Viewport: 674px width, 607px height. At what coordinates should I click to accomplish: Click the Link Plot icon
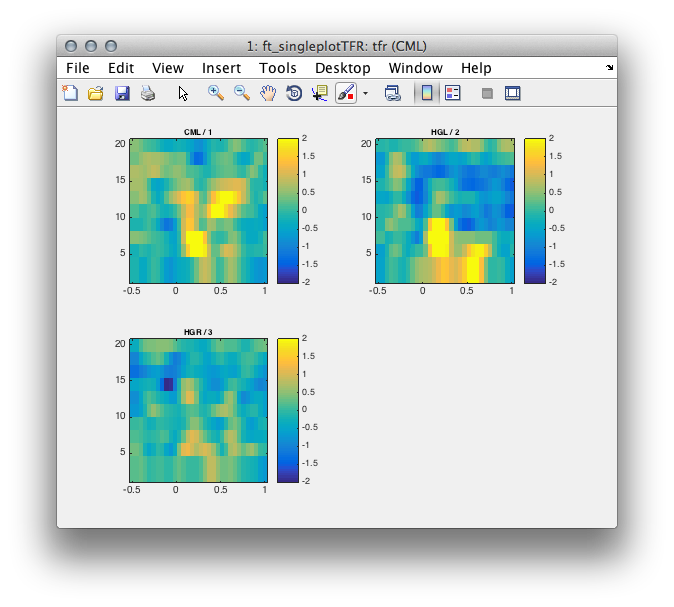(x=392, y=93)
